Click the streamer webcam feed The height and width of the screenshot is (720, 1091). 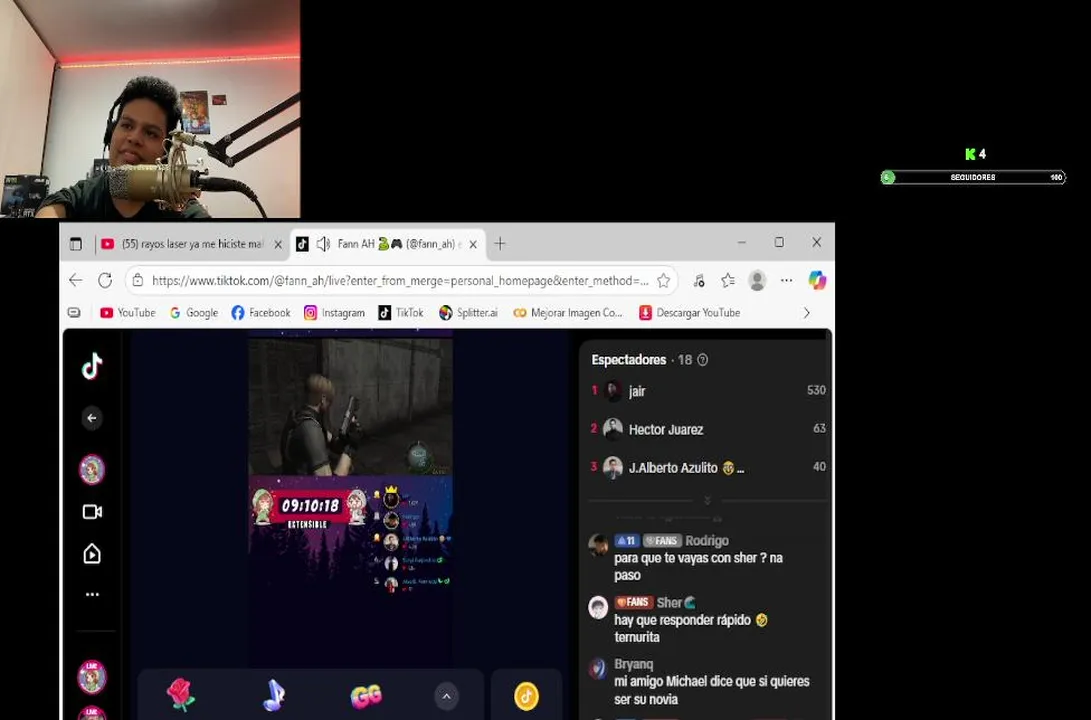(x=150, y=109)
